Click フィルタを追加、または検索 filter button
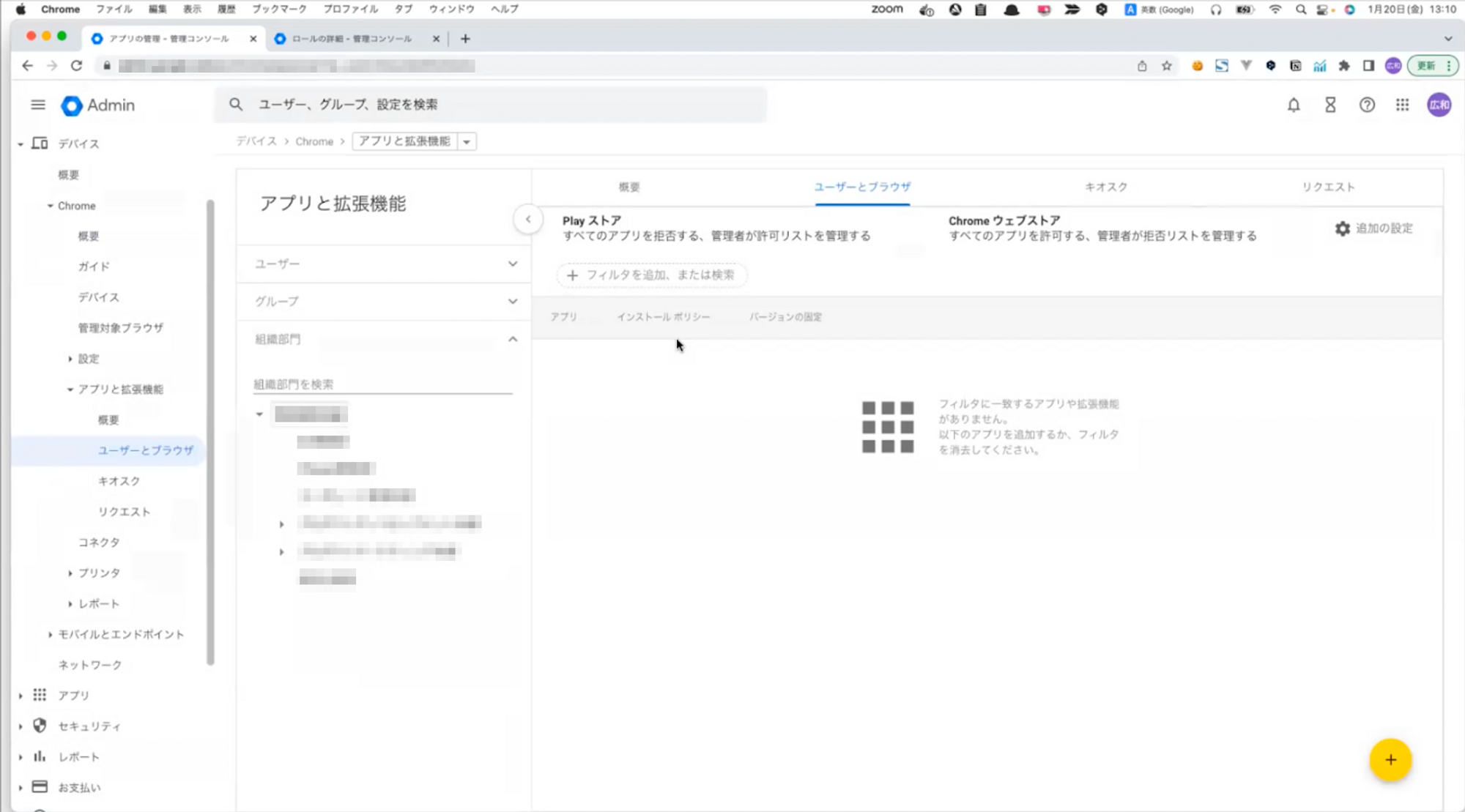 [x=651, y=275]
